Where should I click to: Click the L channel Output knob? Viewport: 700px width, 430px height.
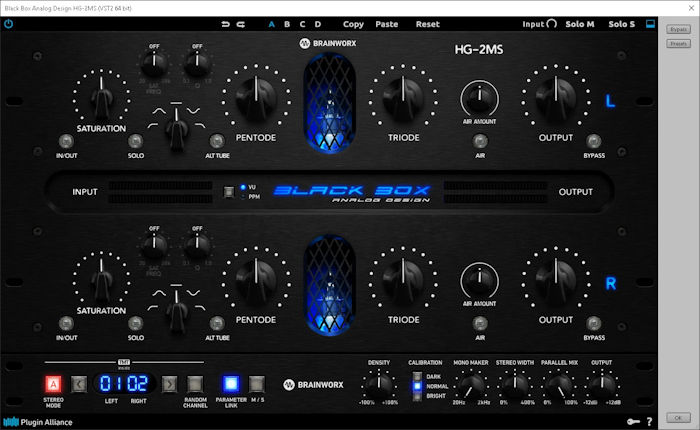(556, 98)
